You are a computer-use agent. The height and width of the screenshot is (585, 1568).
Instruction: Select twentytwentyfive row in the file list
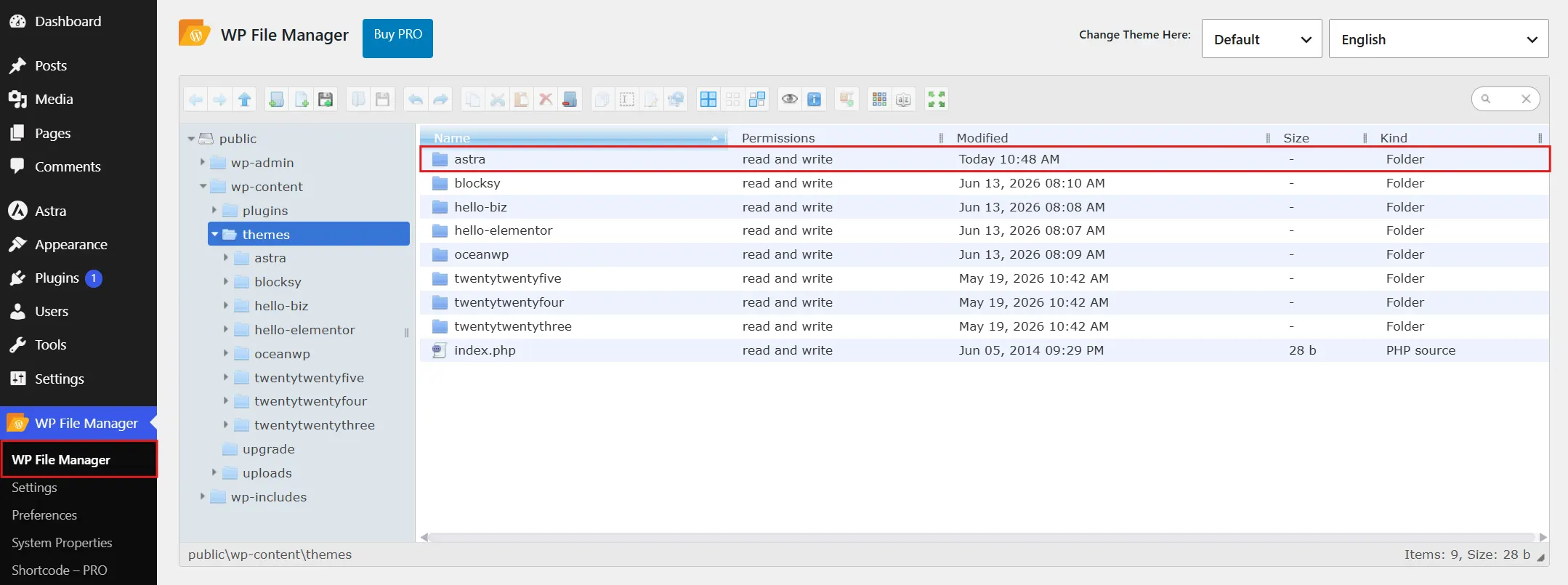985,278
